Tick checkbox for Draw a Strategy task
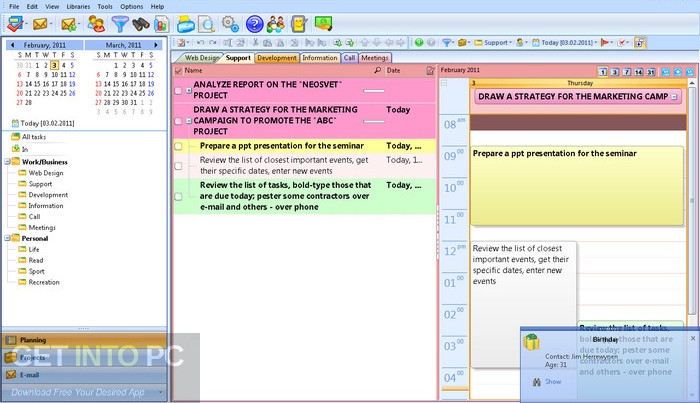Viewport: 700px width, 403px height. click(178, 121)
